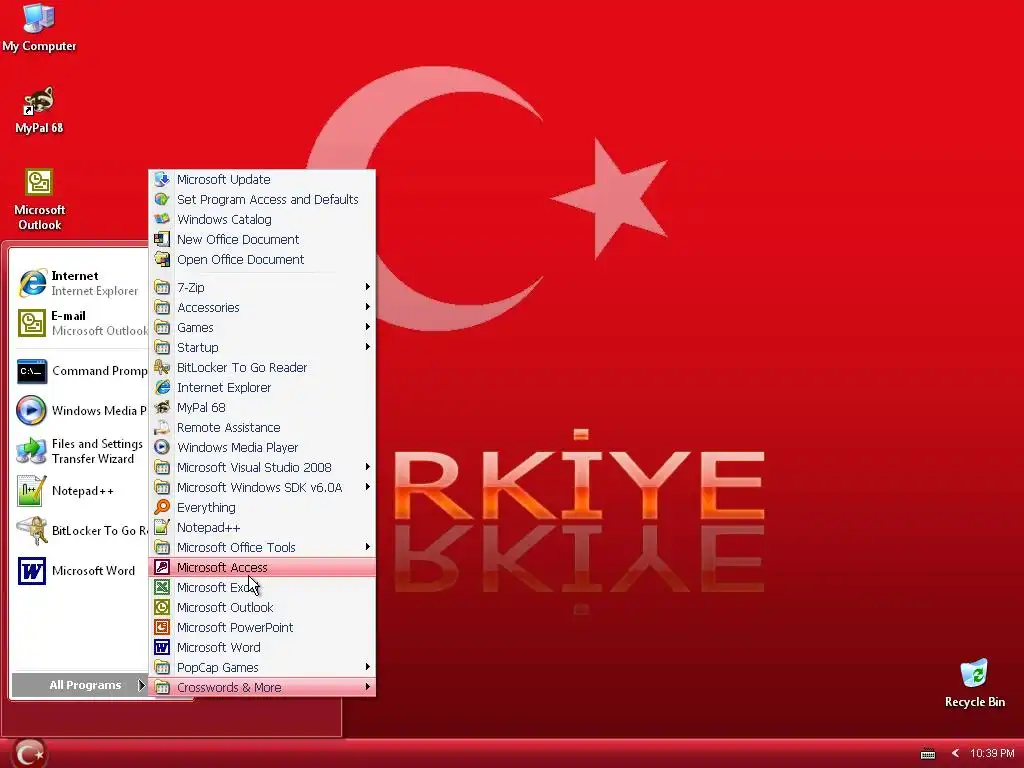Viewport: 1024px width, 768px height.
Task: Open Microsoft Update icon in programs menu
Action: pos(162,179)
